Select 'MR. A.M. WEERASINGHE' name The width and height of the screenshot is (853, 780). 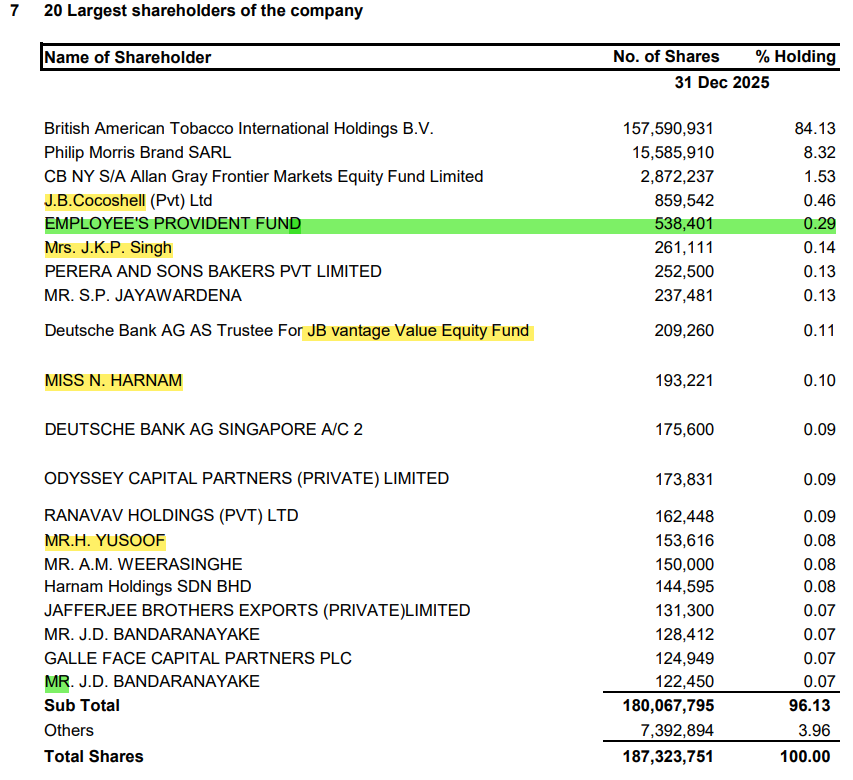coord(143,564)
